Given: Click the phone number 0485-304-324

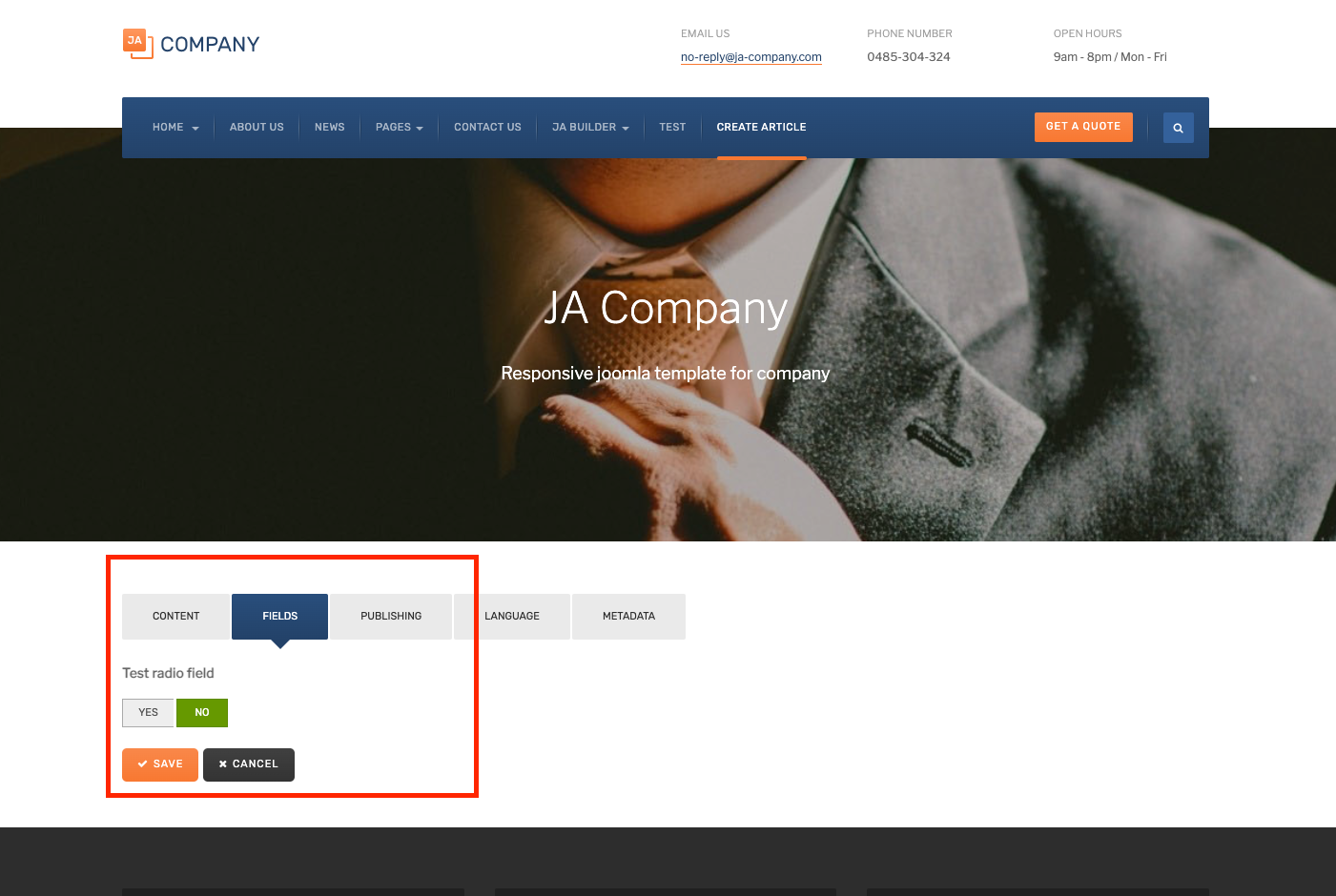Looking at the screenshot, I should point(909,57).
